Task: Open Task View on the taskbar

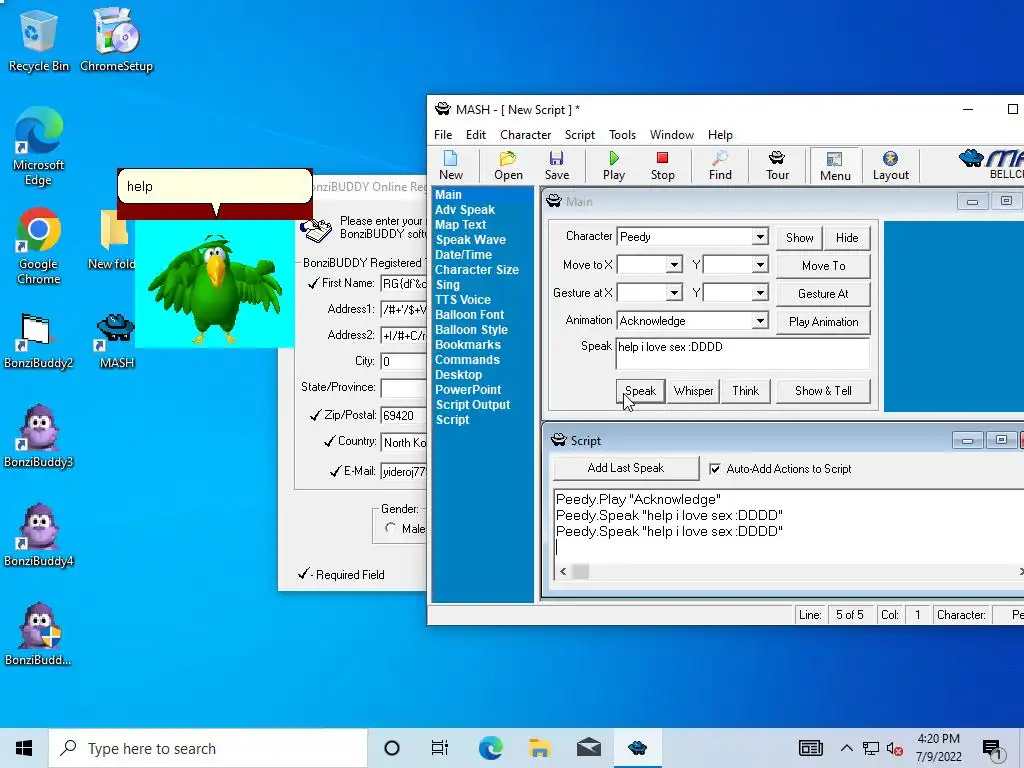Action: point(440,748)
